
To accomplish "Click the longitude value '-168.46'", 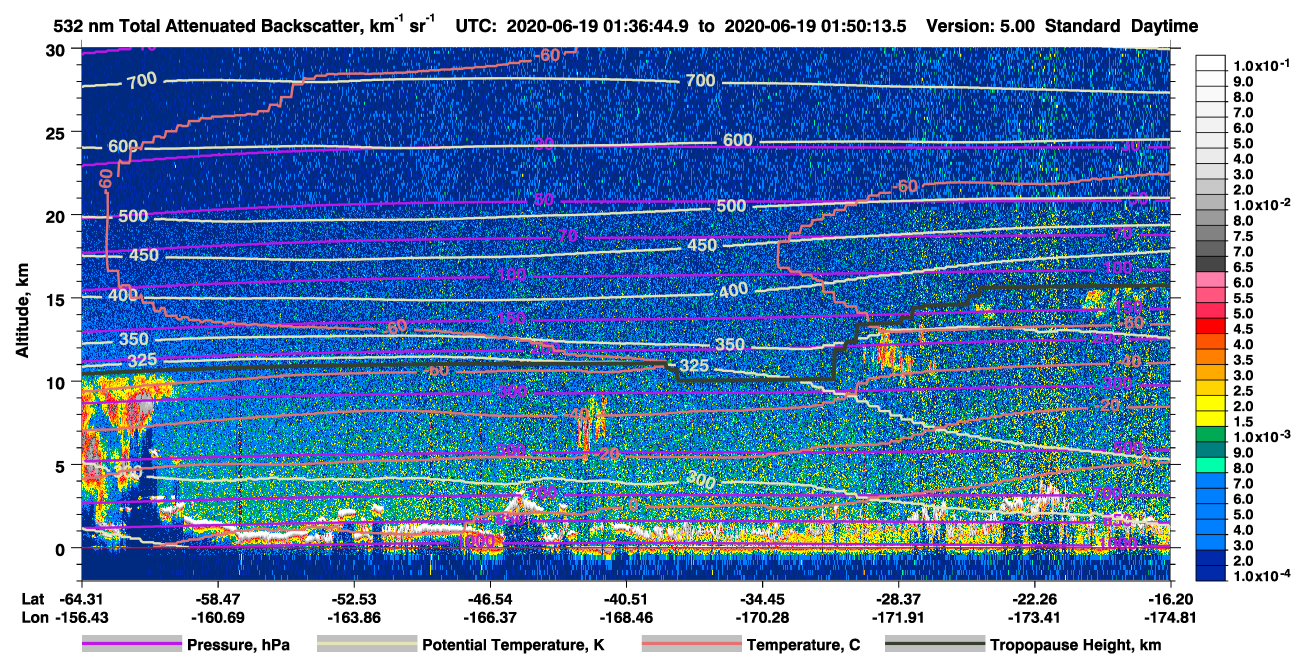I will [x=626, y=617].
